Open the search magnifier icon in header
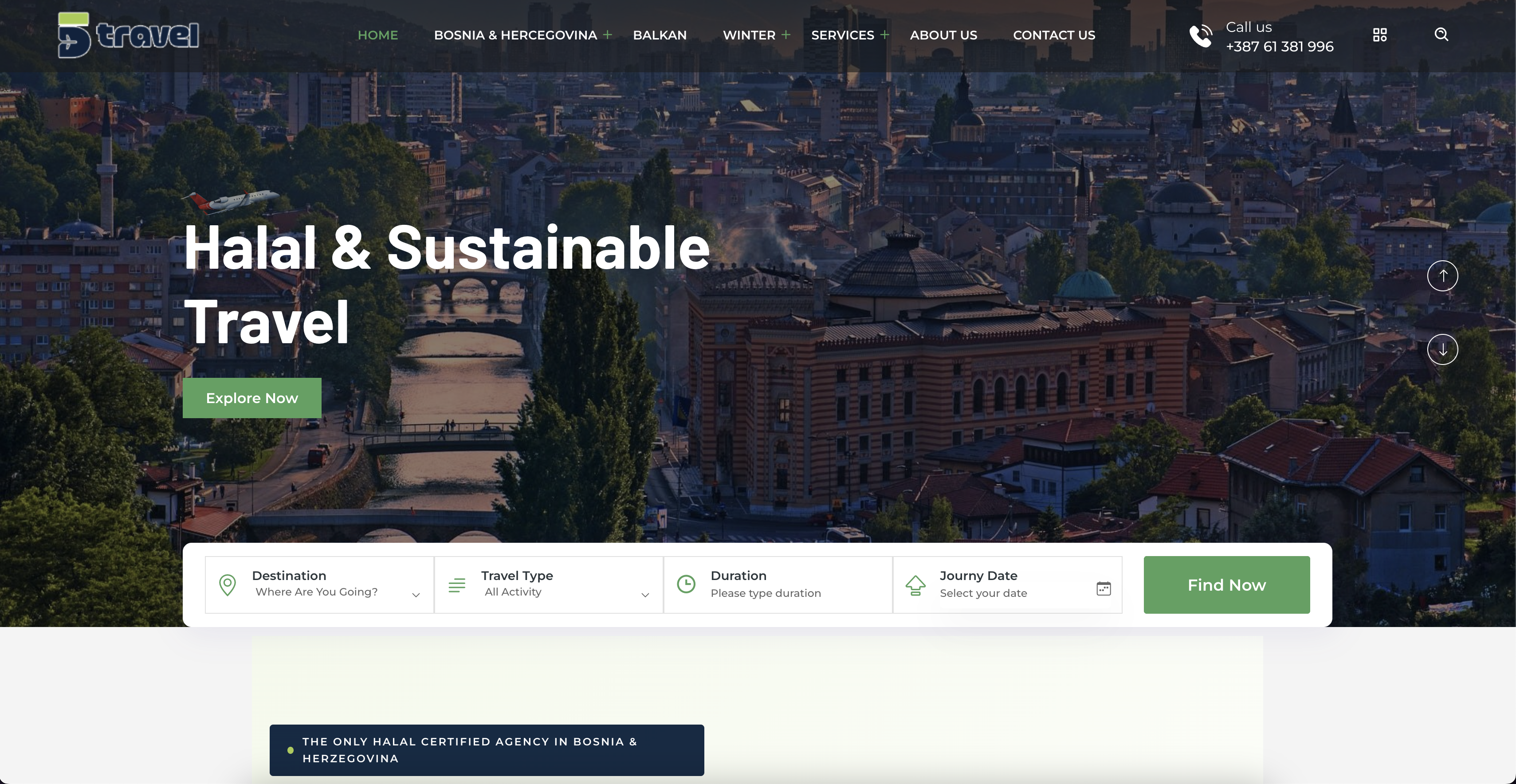This screenshot has height=784, width=1516. pos(1441,35)
